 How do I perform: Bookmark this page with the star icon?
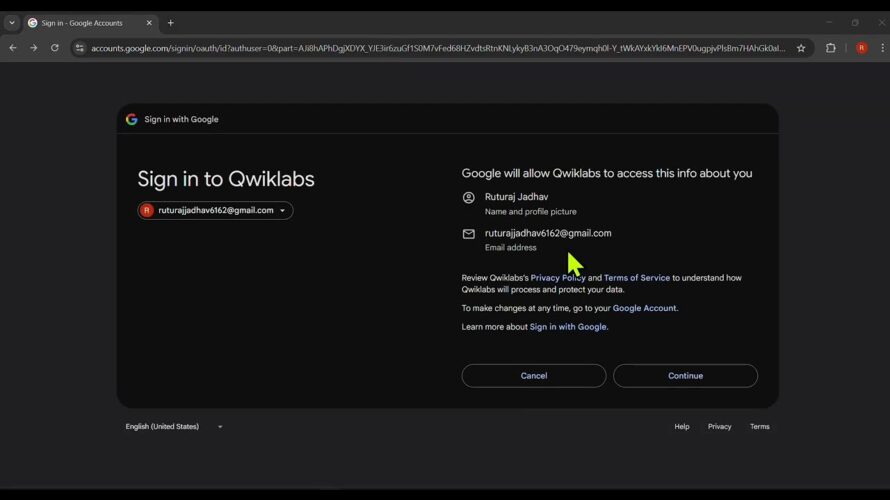click(801, 48)
